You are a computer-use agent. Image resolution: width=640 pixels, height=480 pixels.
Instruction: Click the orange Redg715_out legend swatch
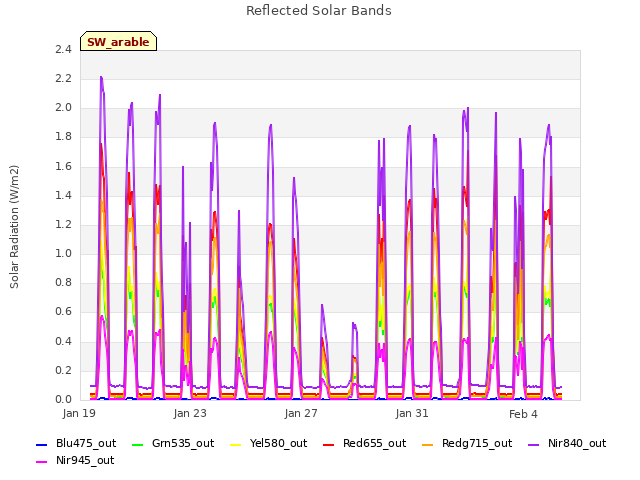pyautogui.click(x=427, y=444)
